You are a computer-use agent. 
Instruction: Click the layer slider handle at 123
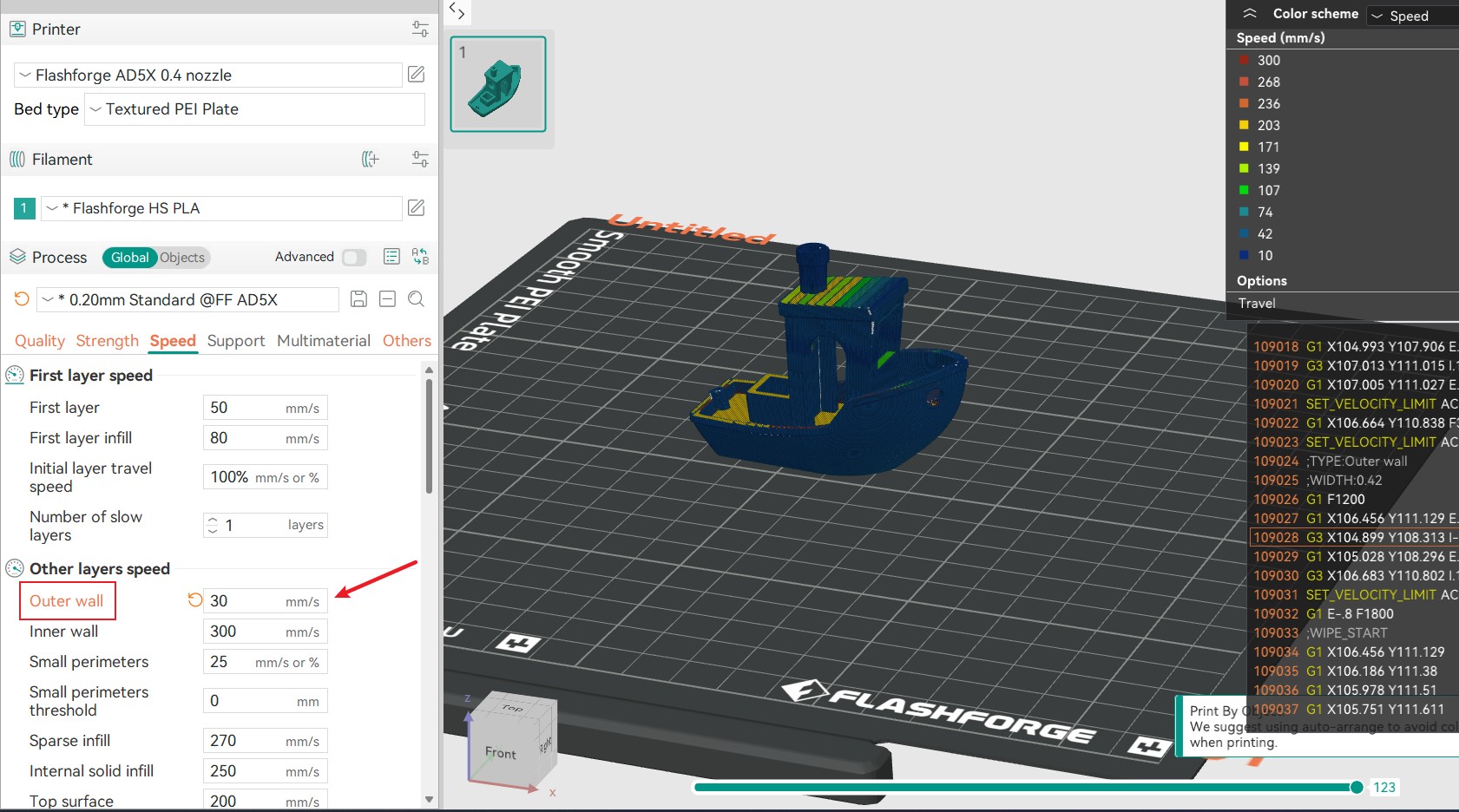(1357, 787)
